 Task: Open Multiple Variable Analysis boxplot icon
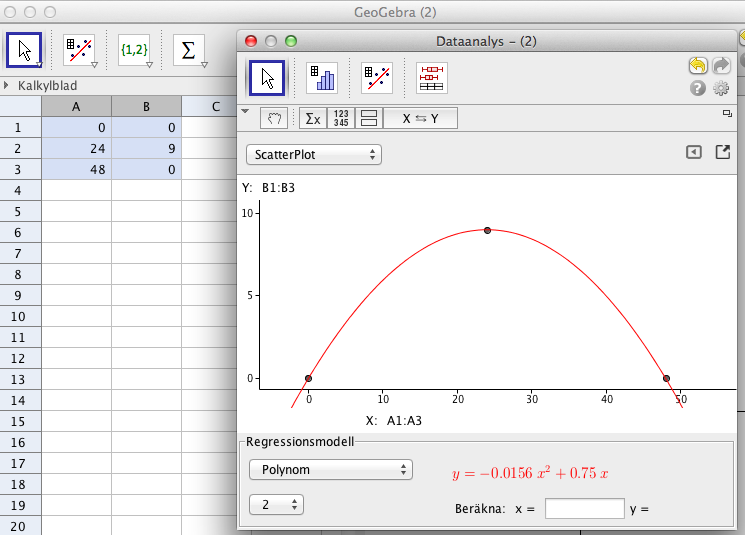(432, 77)
